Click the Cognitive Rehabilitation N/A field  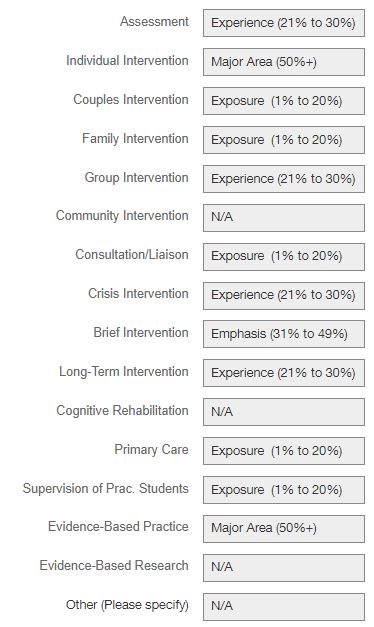[284, 412]
